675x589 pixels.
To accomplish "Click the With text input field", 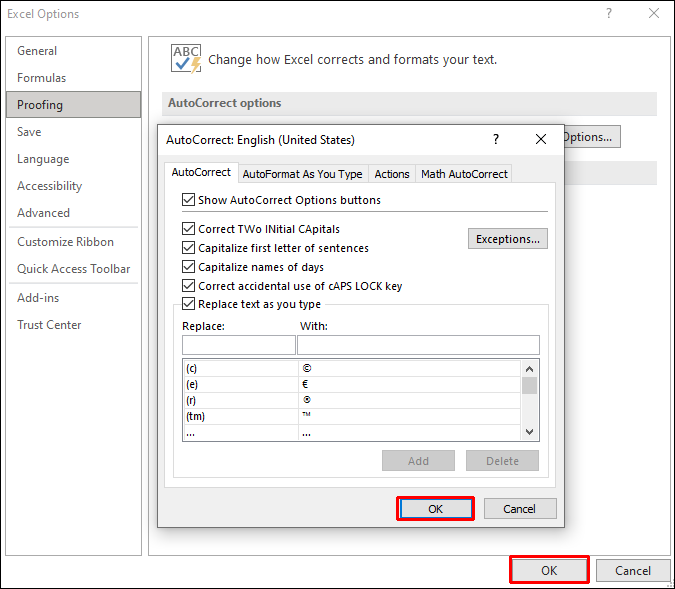I will [x=418, y=345].
